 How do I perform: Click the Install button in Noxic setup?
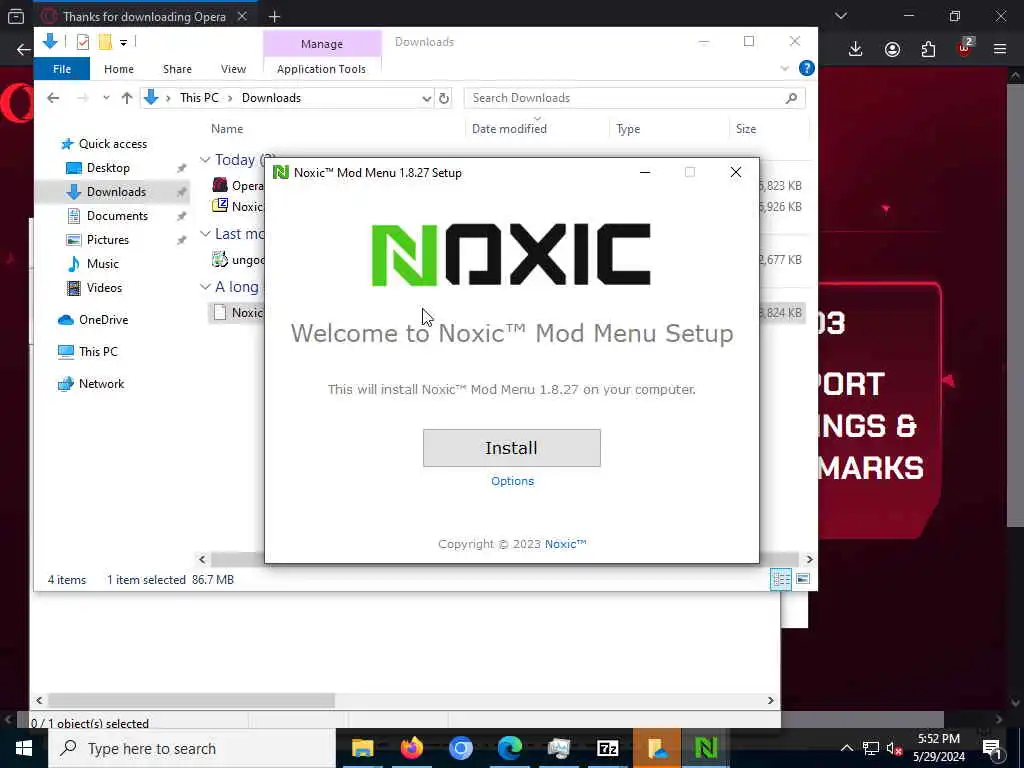click(x=511, y=448)
